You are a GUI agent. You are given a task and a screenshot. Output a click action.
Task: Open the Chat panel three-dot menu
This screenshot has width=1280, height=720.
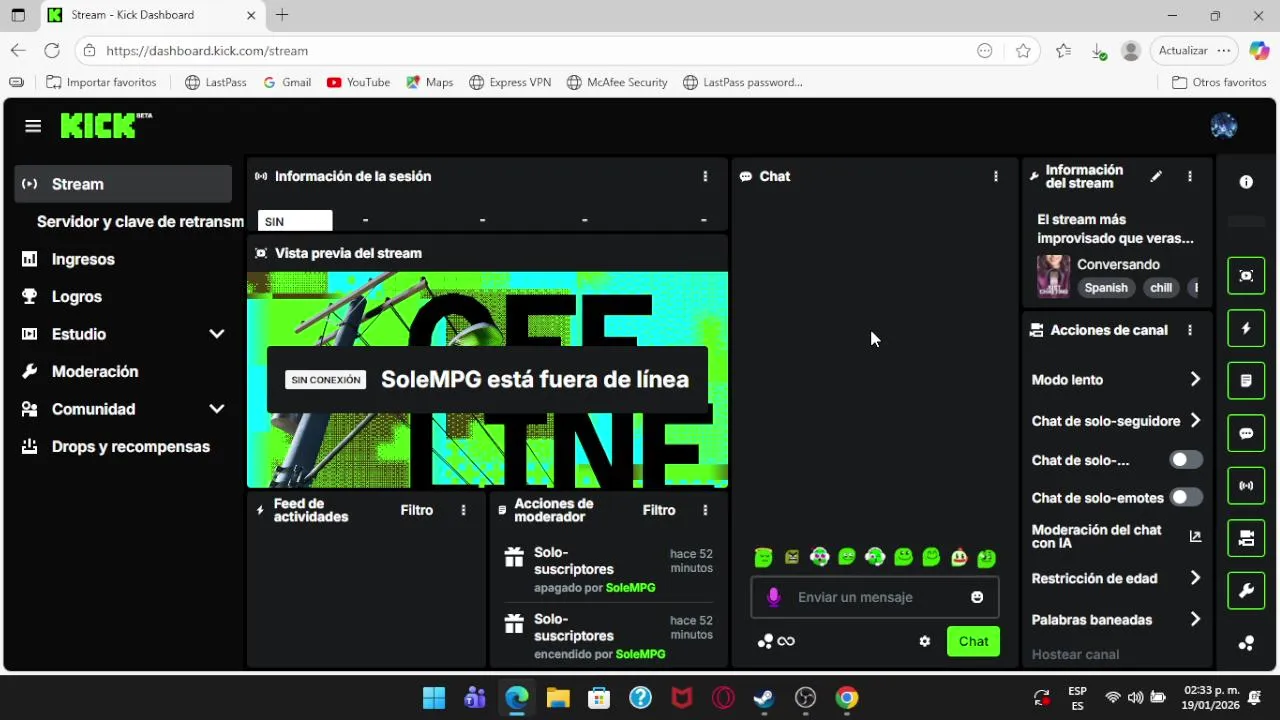point(995,176)
